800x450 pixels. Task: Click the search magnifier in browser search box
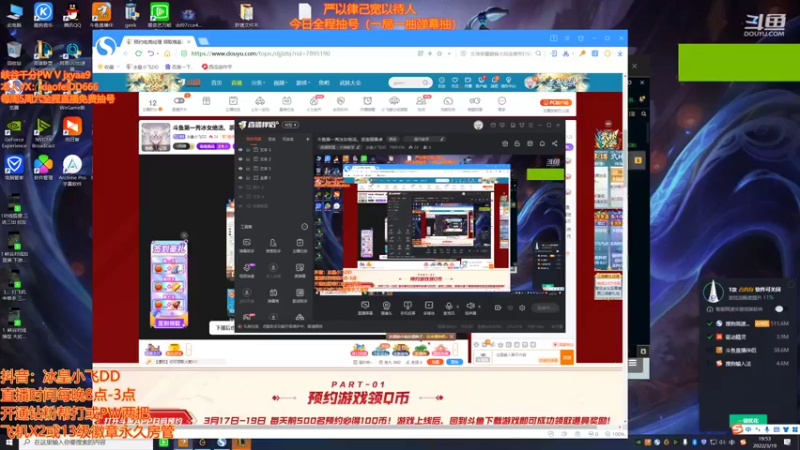point(538,53)
